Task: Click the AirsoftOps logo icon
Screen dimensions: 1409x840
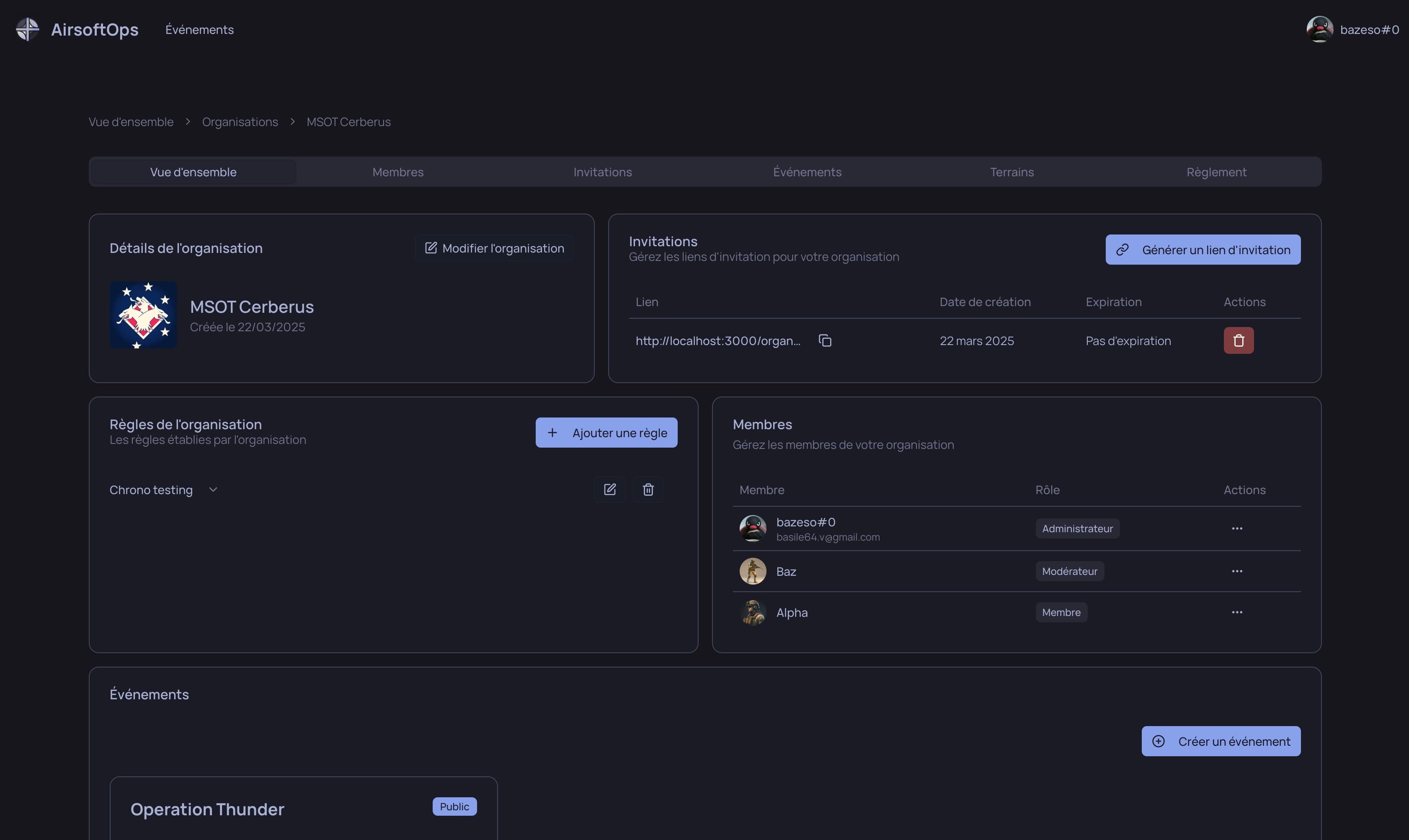Action: (x=27, y=29)
